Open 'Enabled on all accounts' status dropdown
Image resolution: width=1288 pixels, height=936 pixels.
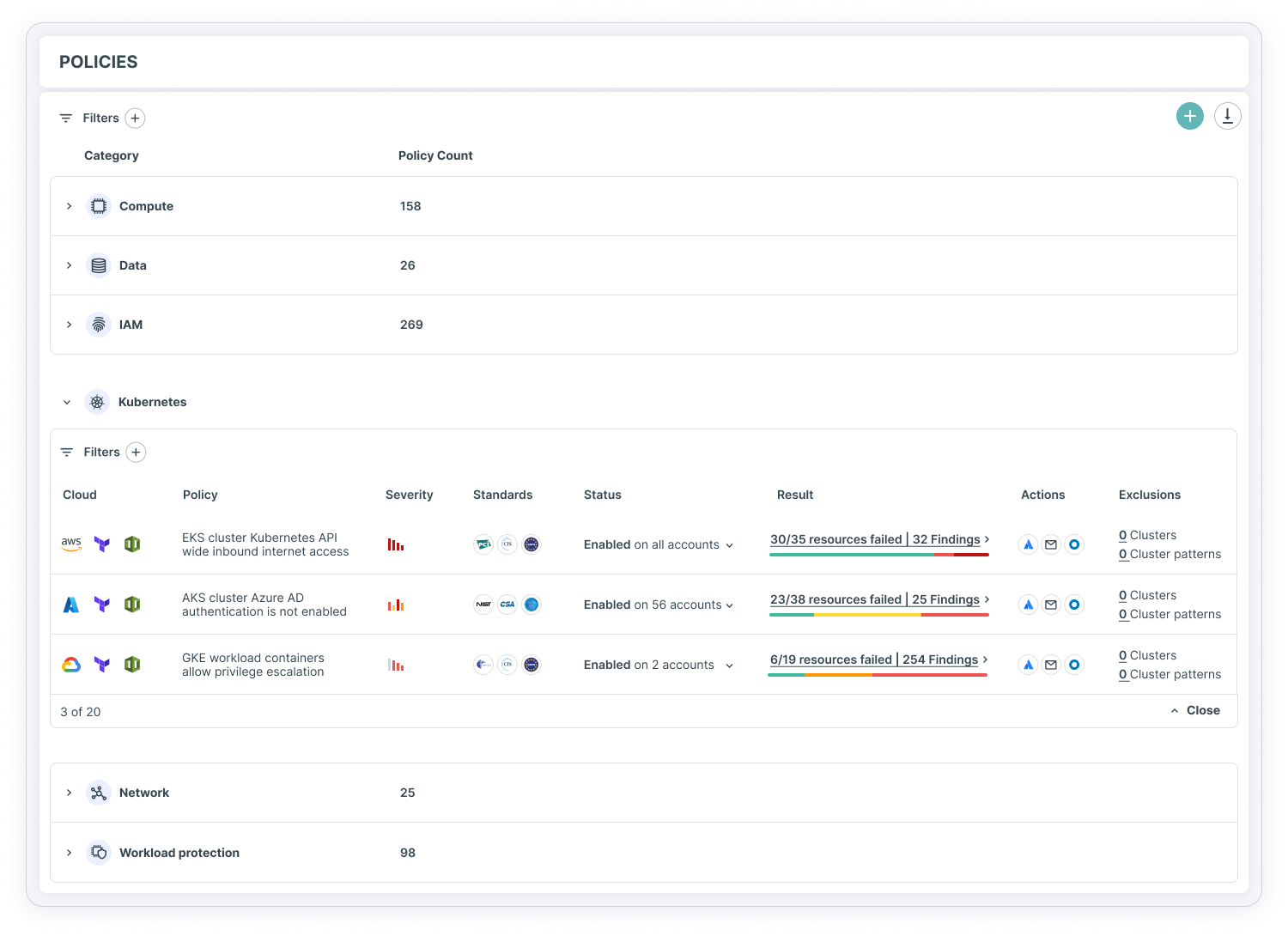click(x=659, y=544)
